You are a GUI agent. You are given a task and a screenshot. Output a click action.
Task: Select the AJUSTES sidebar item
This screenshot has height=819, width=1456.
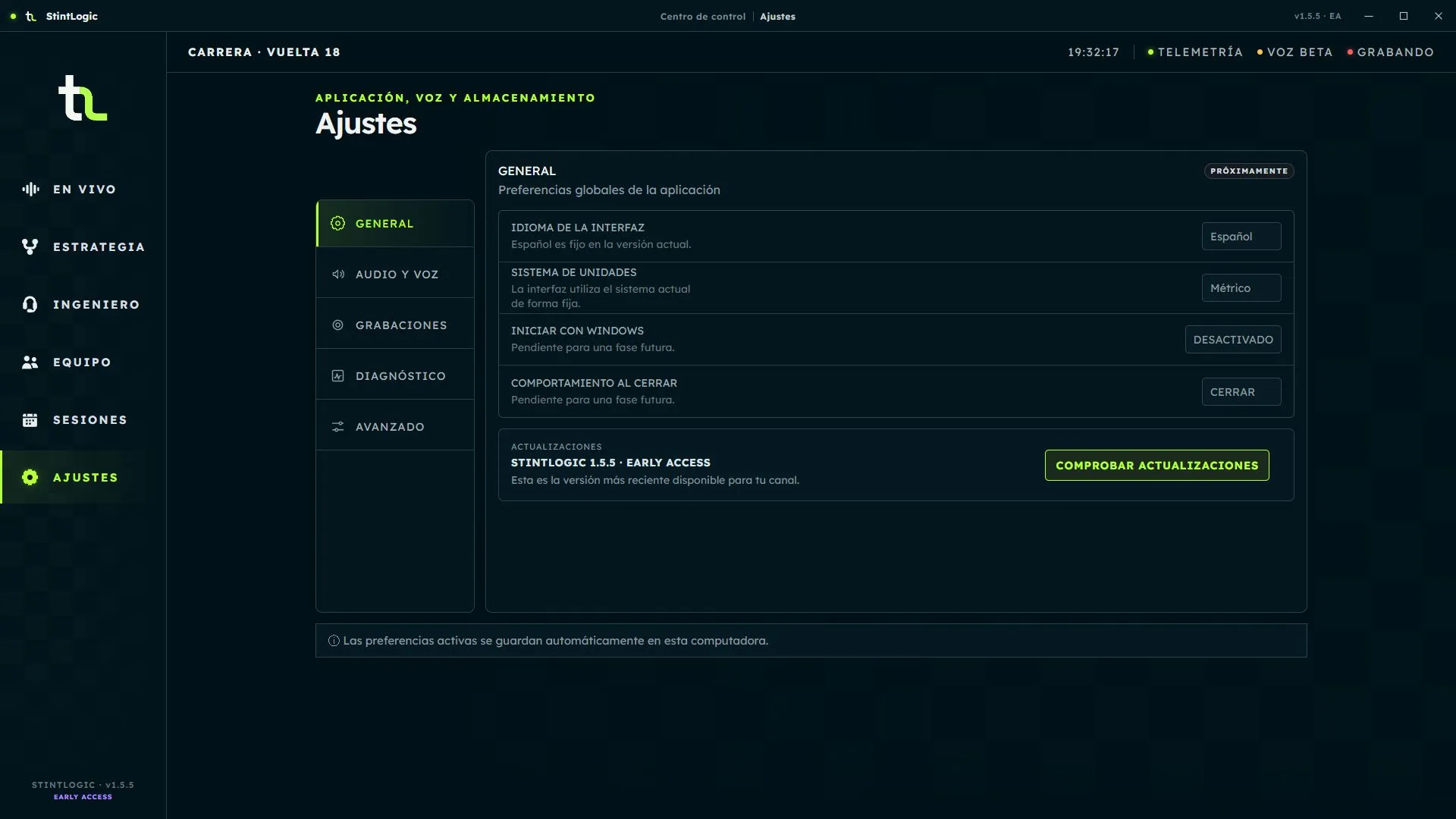pyautogui.click(x=83, y=478)
